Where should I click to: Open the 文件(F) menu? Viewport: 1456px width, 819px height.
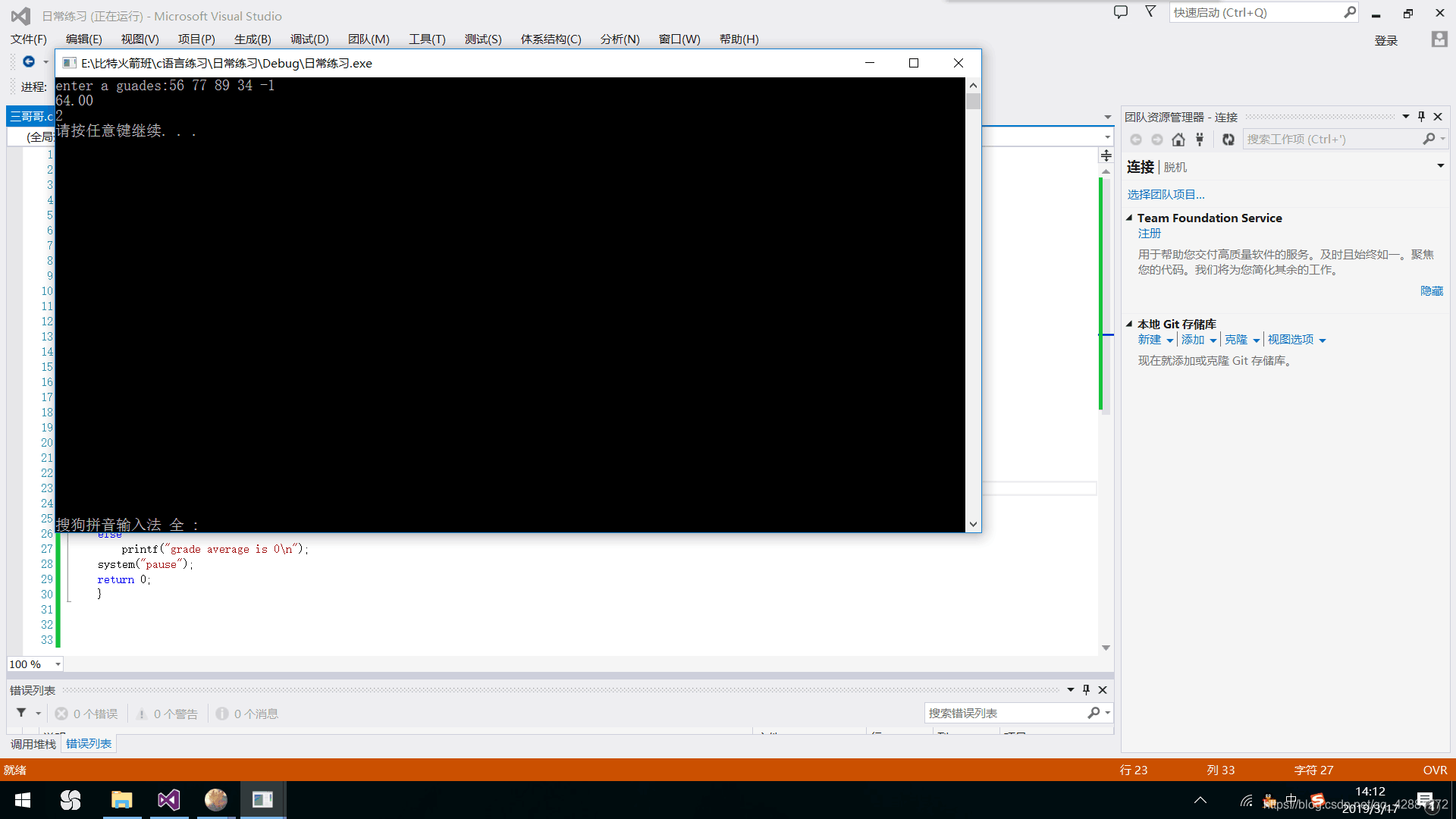pos(29,39)
